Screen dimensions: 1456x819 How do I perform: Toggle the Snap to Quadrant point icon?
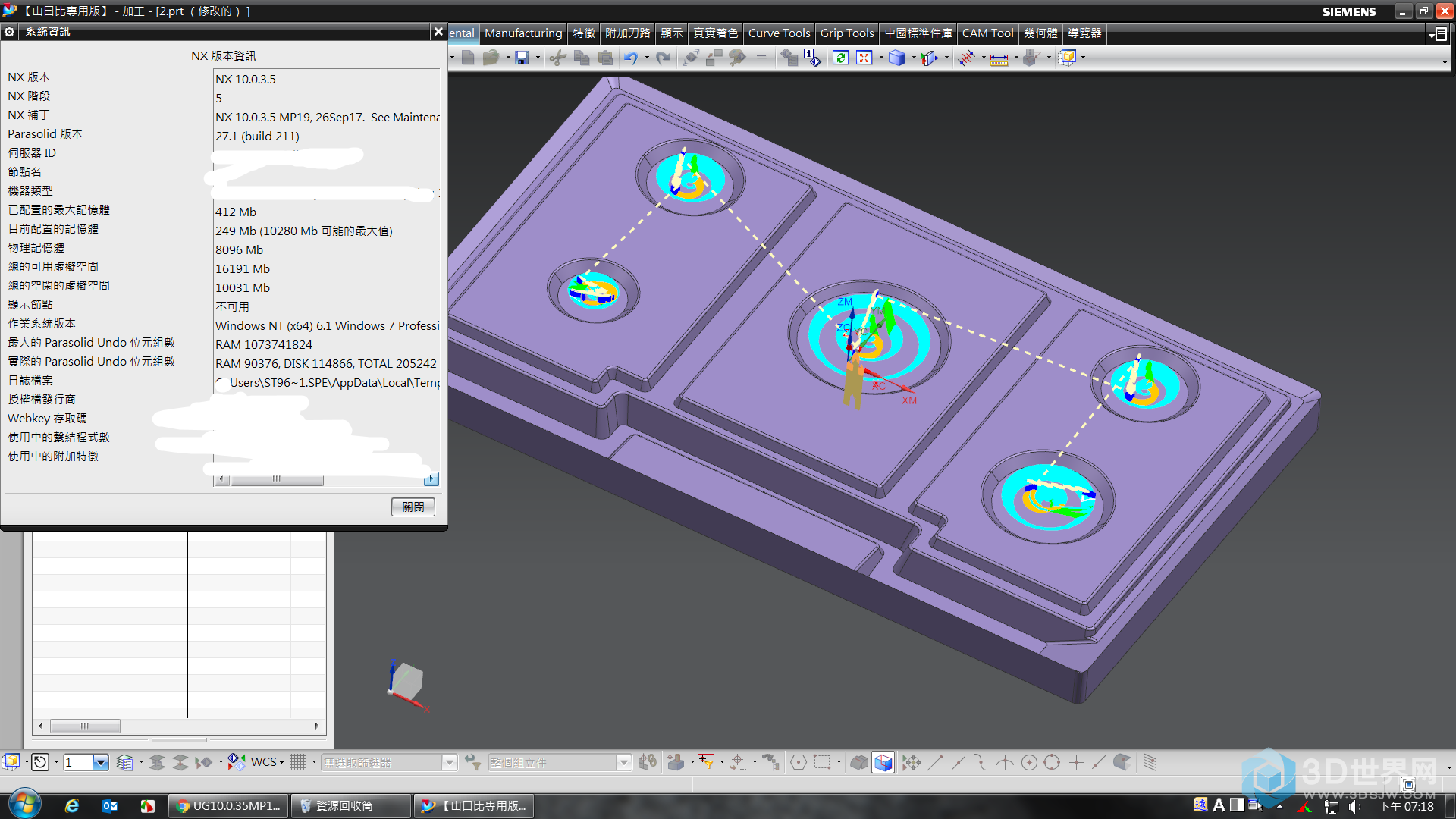[1052, 762]
